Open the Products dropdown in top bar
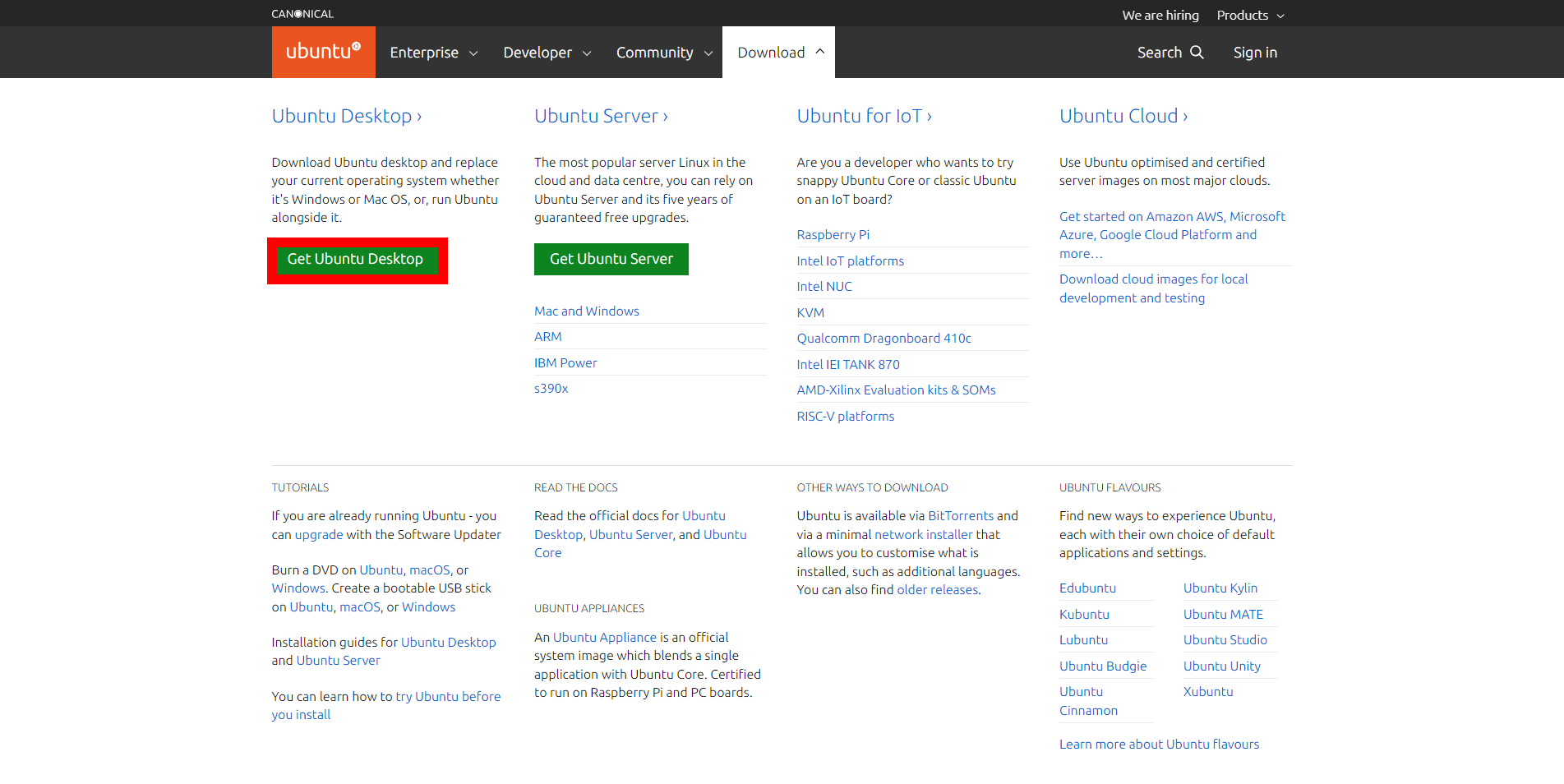 1250,16
